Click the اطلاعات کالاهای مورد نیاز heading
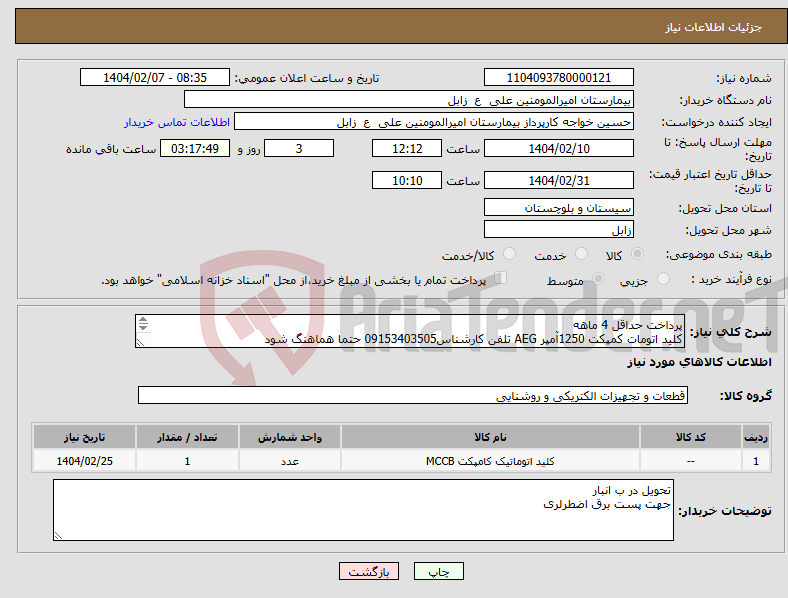 [x=699, y=362]
